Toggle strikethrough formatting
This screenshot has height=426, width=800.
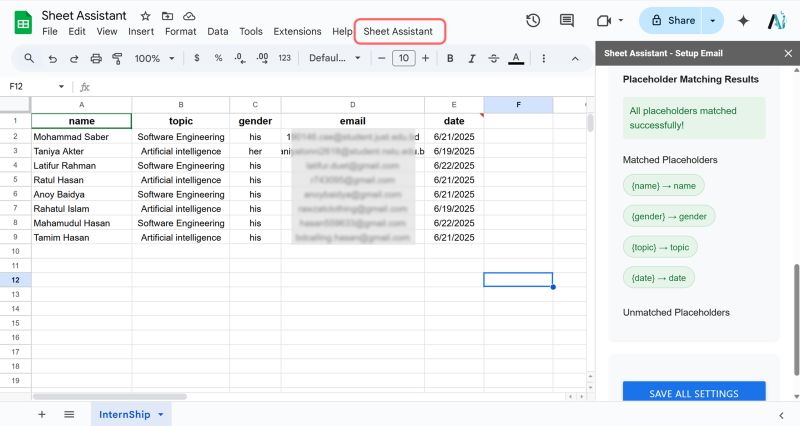pyautogui.click(x=493, y=59)
